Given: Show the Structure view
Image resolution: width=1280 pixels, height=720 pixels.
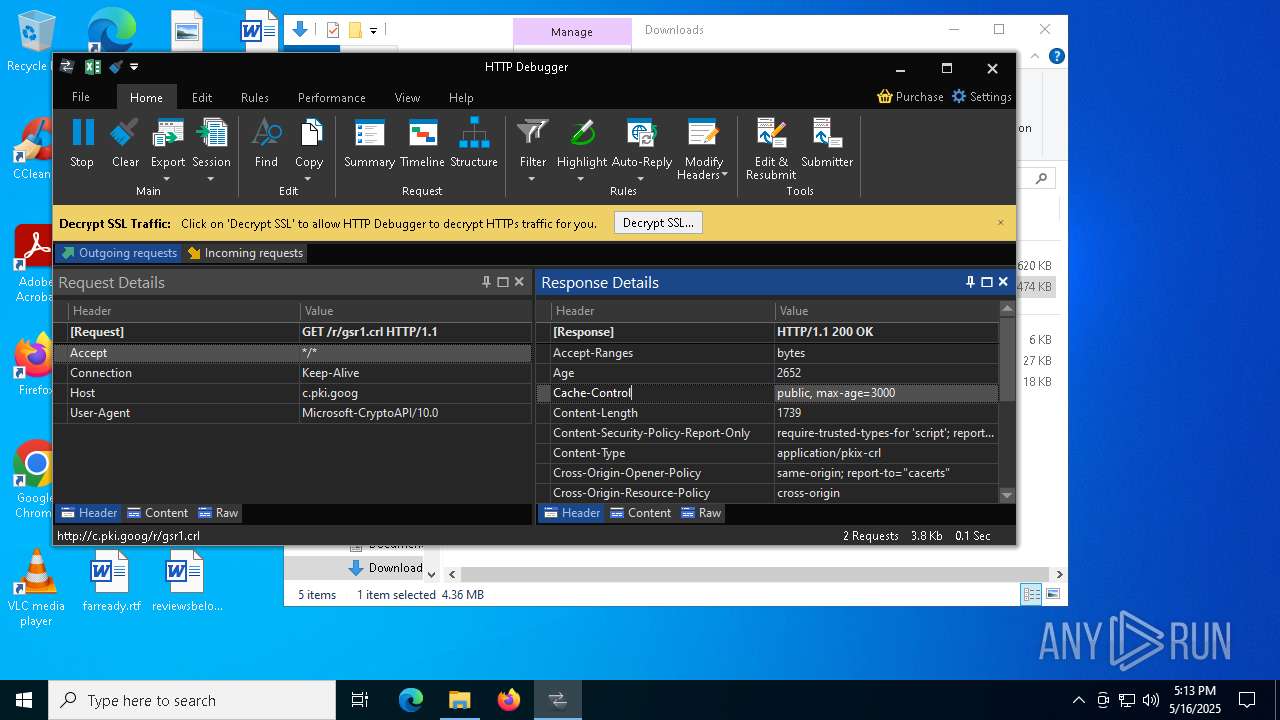Looking at the screenshot, I should (x=474, y=143).
